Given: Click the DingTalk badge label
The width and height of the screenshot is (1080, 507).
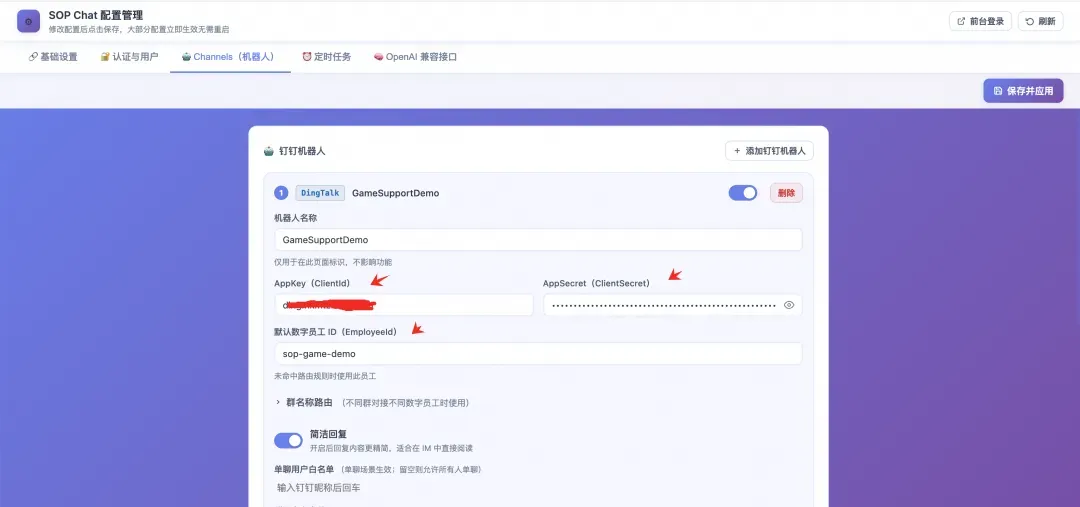Looking at the screenshot, I should tap(320, 193).
